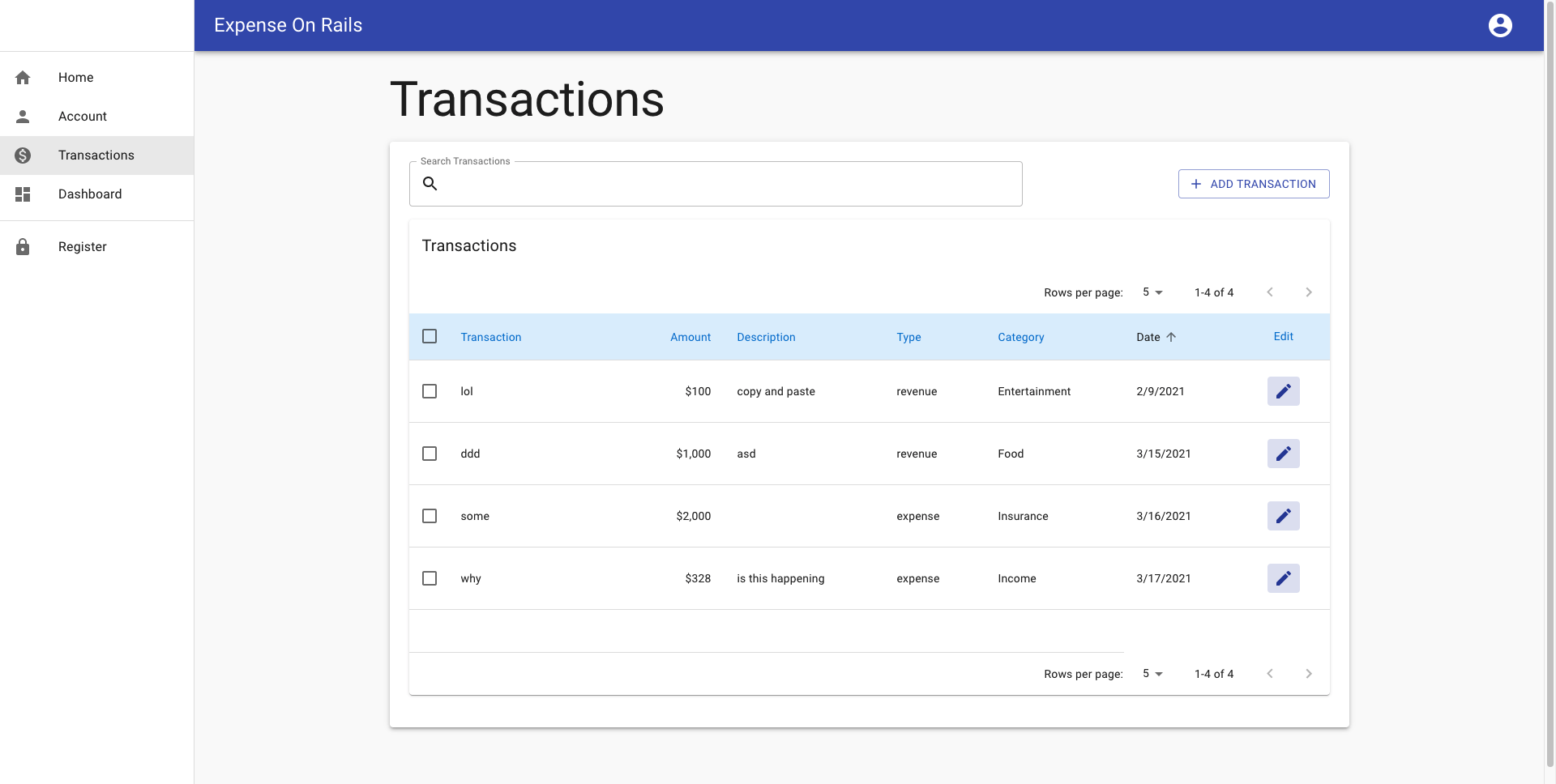Click the '2/9/2021' date cell

1161,391
